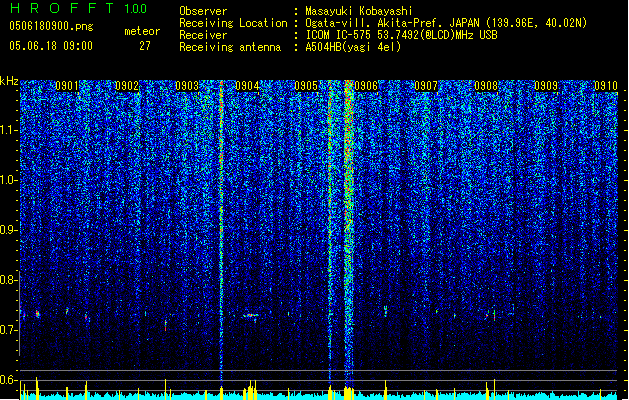The image size is (629, 400).
Task: Click the Observer label
Action: [203, 11]
